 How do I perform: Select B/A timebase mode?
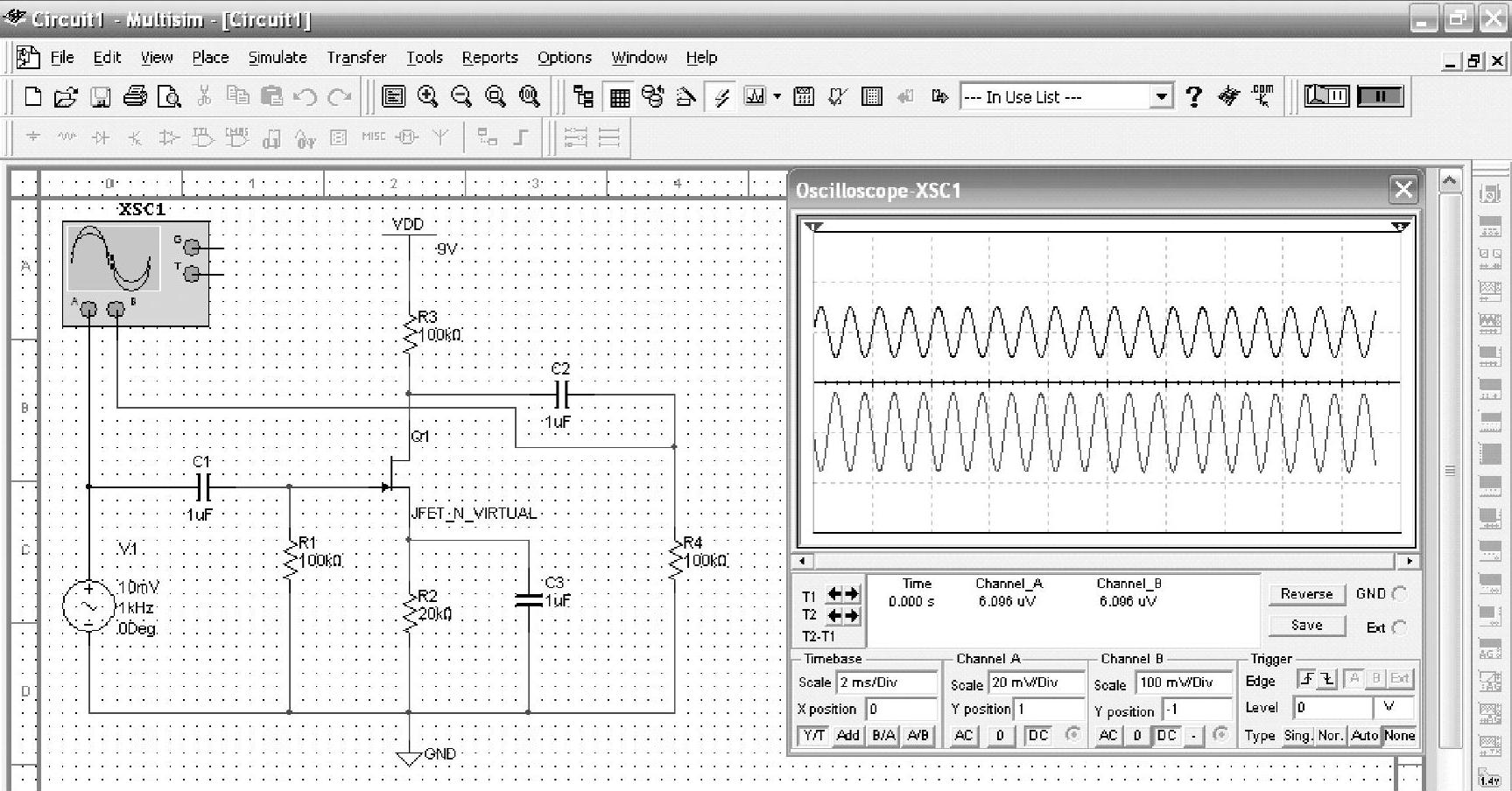click(883, 736)
